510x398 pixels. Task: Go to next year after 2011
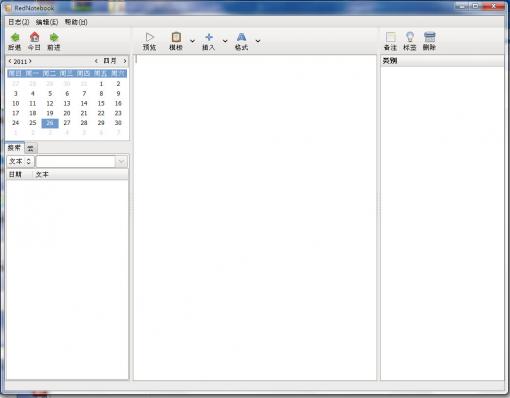30,61
